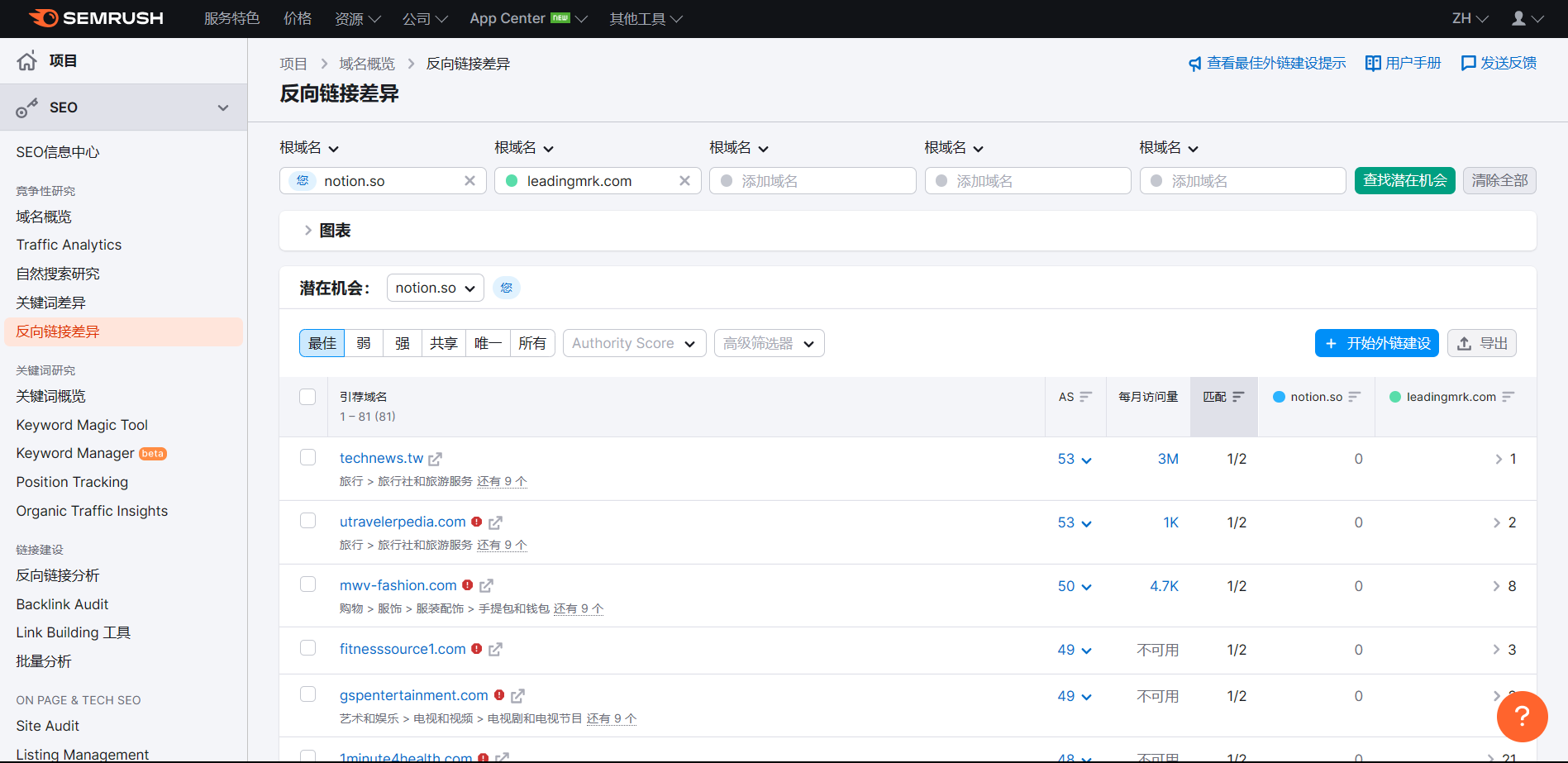Open the Authority Score filter dropdown
1568x763 pixels.
pos(634,343)
